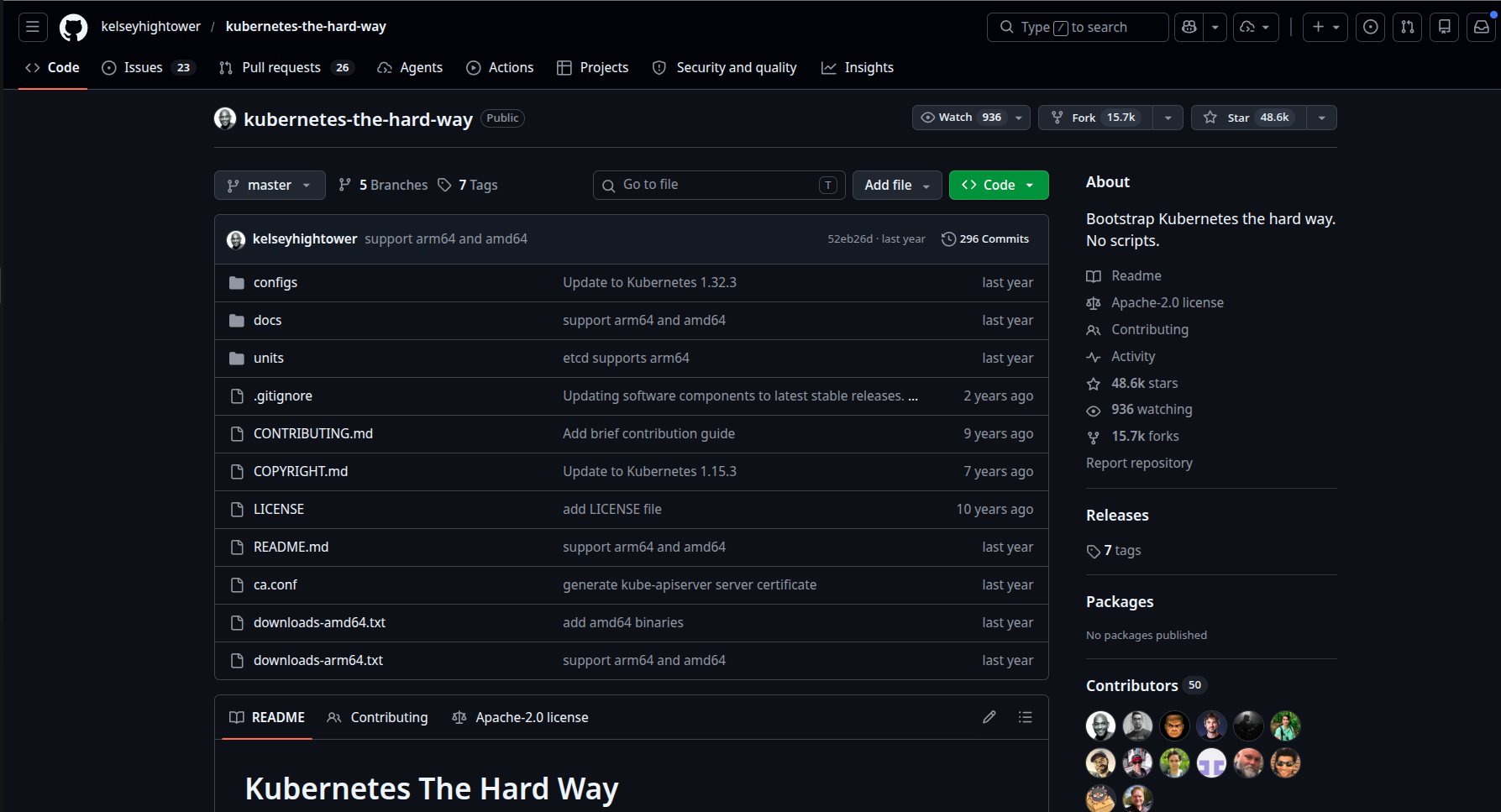Open the docs folder
This screenshot has height=812, width=1501.
tap(267, 321)
